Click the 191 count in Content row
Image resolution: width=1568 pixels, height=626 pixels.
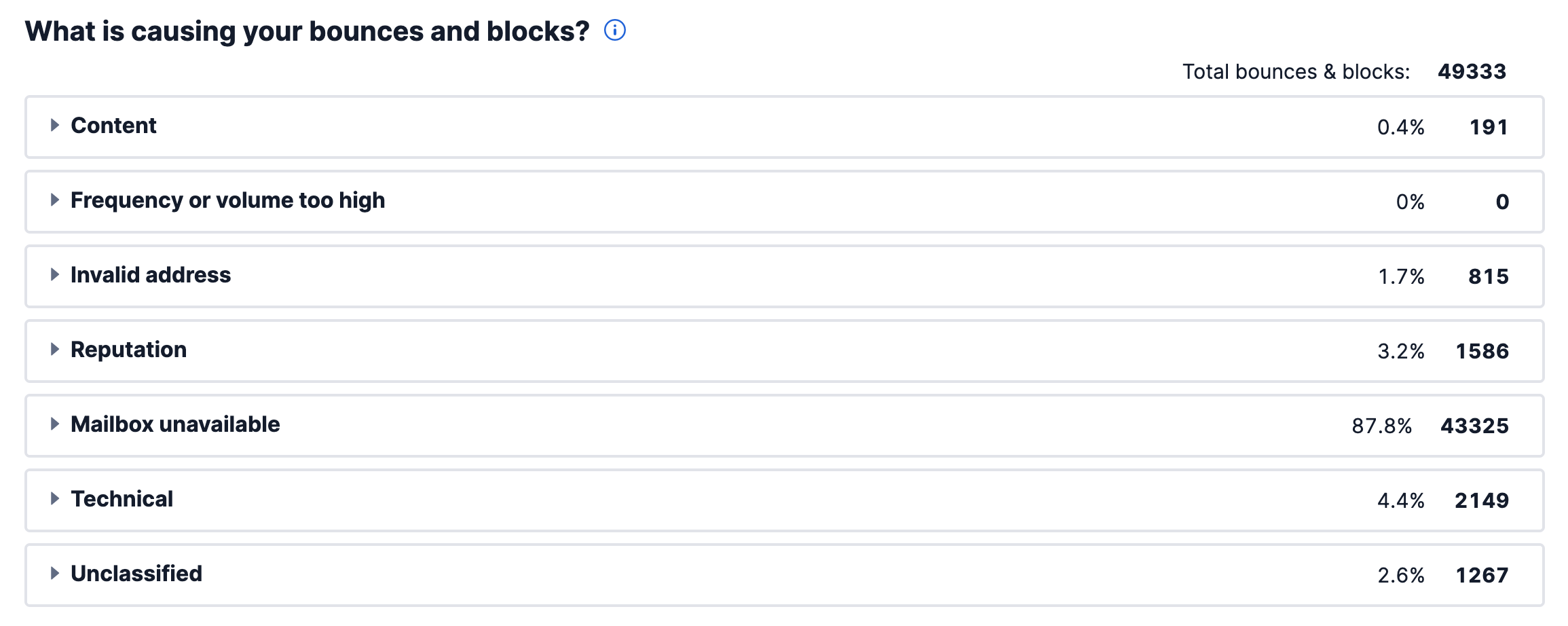click(1489, 127)
